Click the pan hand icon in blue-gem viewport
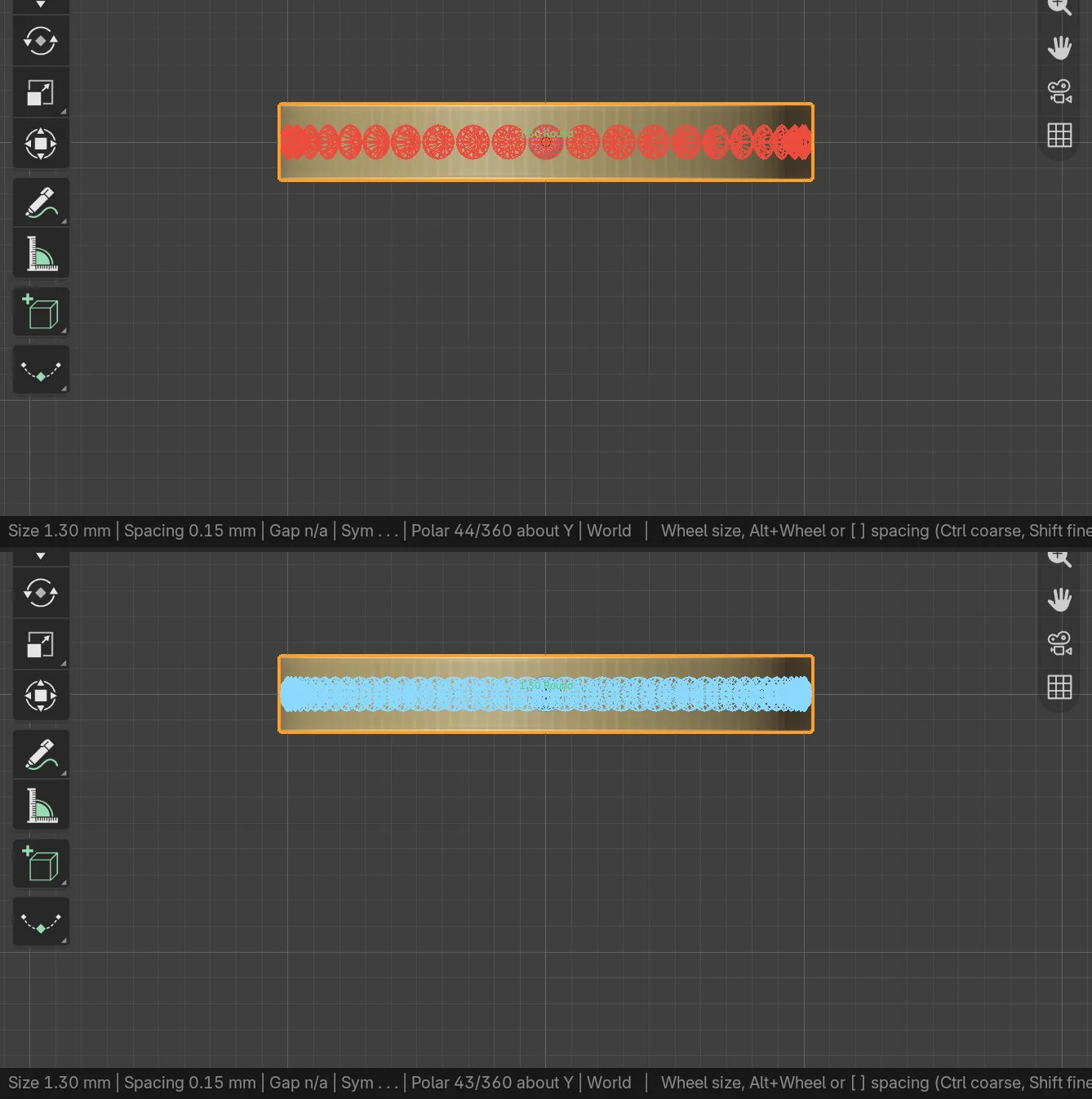 pos(1059,600)
